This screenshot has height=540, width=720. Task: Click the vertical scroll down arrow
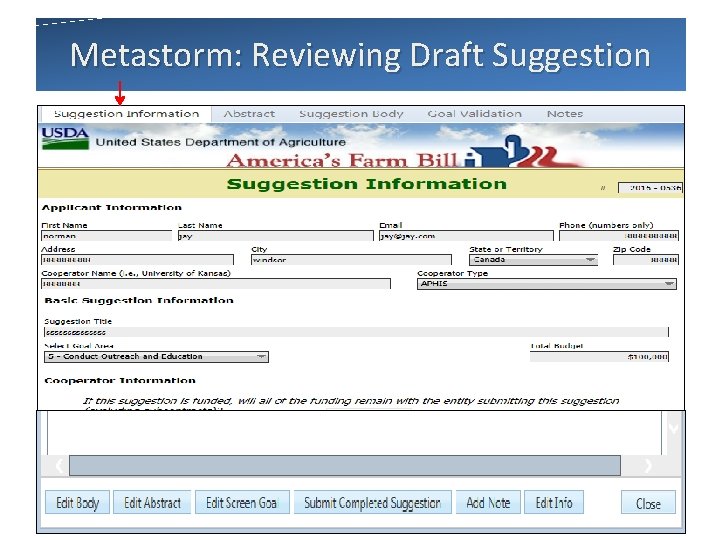(x=673, y=429)
